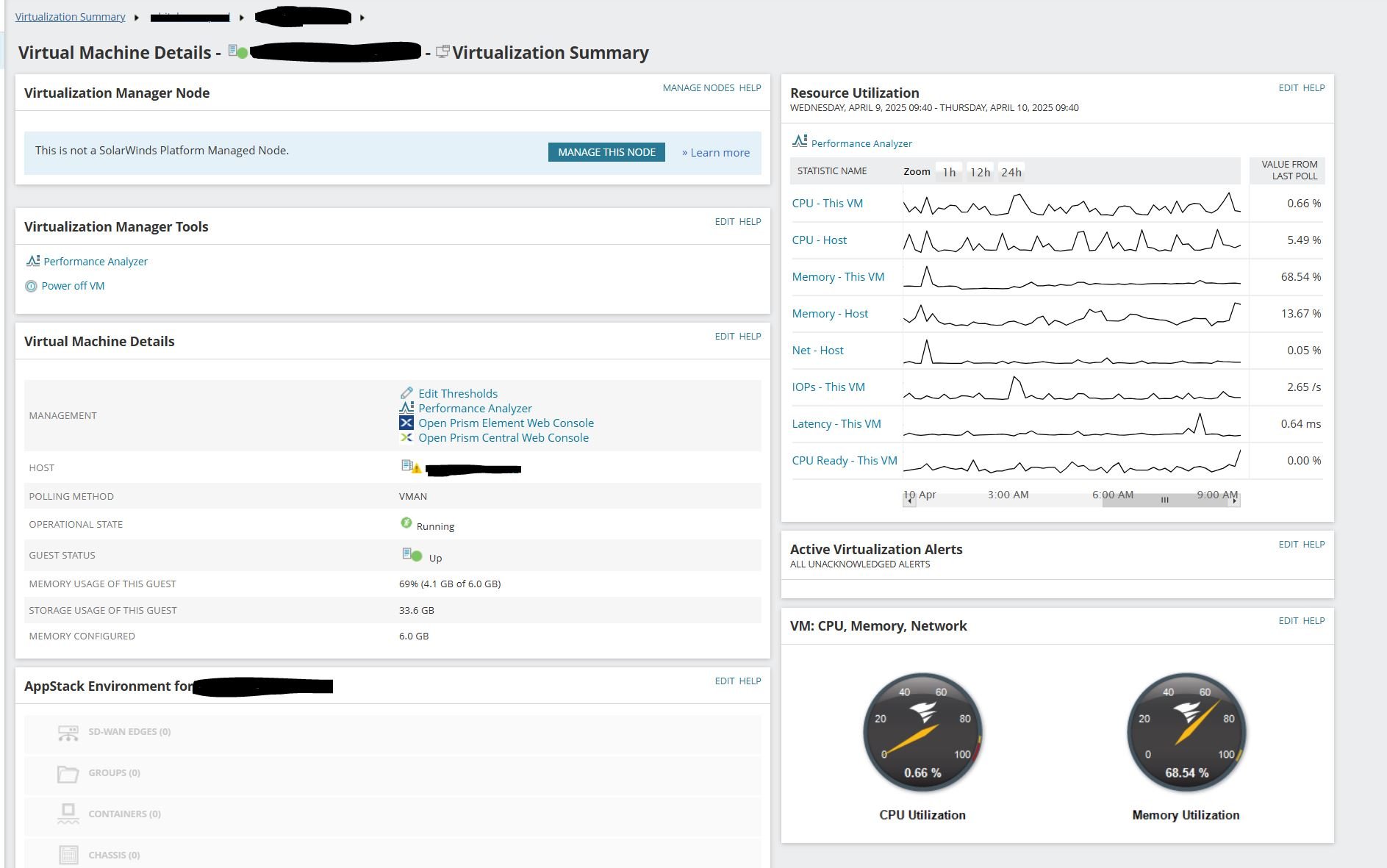Open the Learn more link

point(716,153)
